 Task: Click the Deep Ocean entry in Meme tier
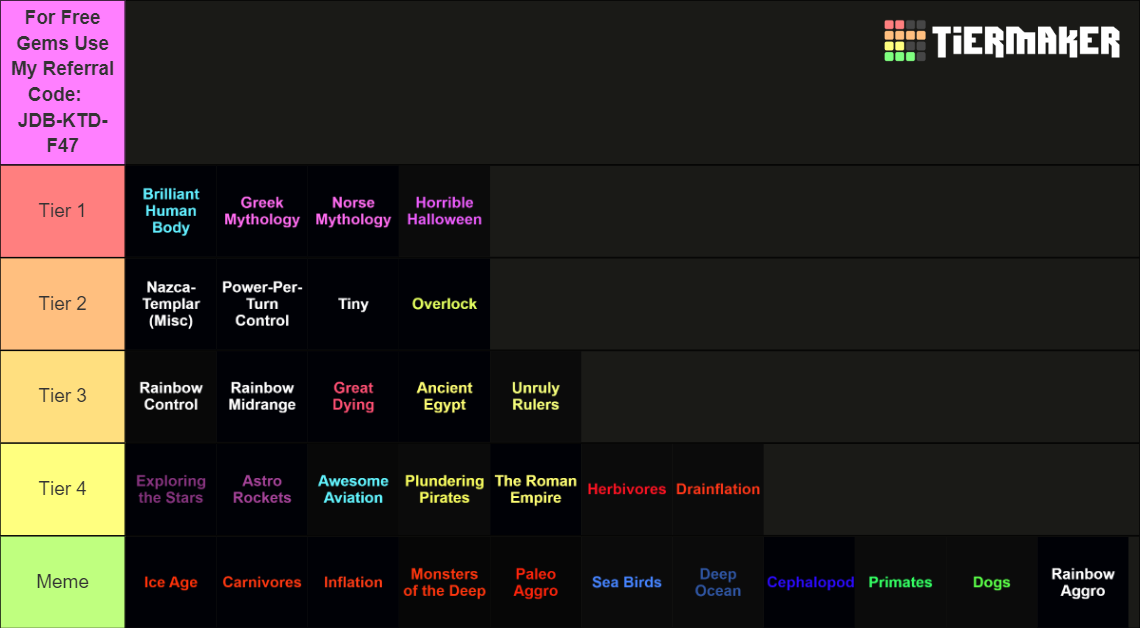pyautogui.click(x=717, y=582)
